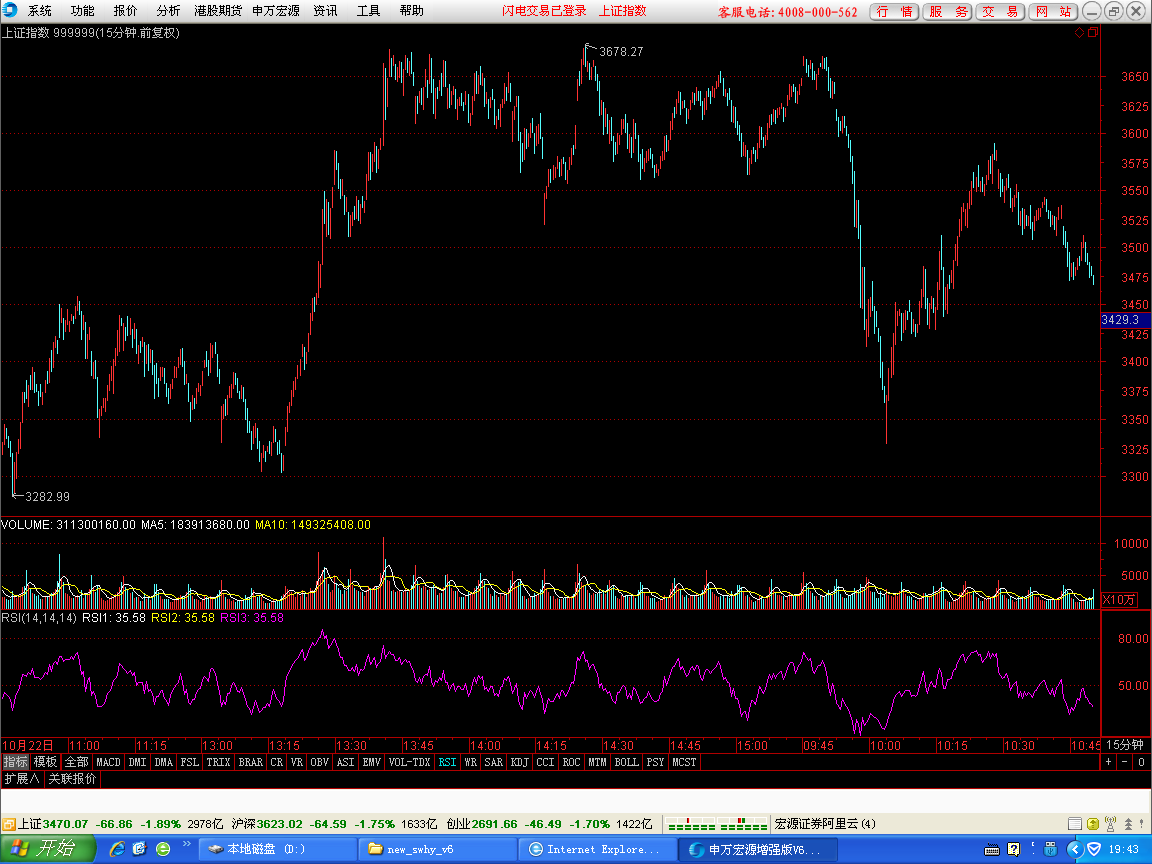
Task: Click the red overlapping-windows icon atop the chart
Action: (1092, 32)
